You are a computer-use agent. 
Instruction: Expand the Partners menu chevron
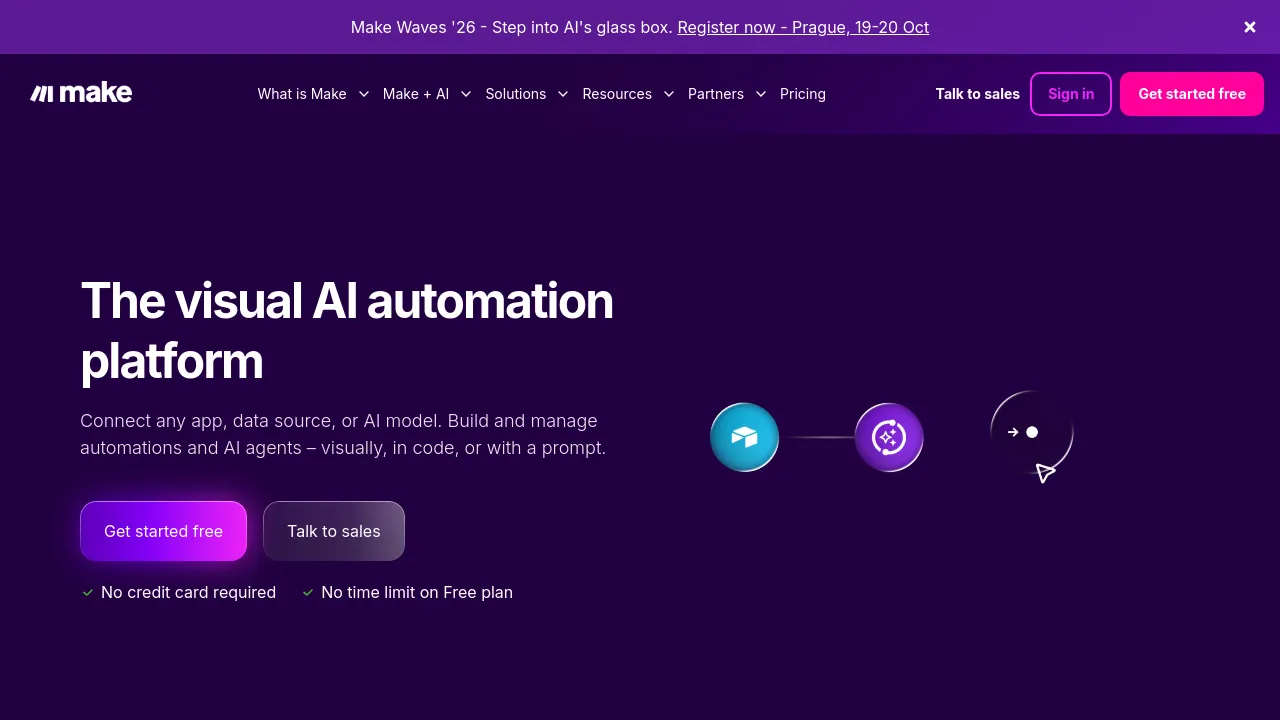point(760,94)
